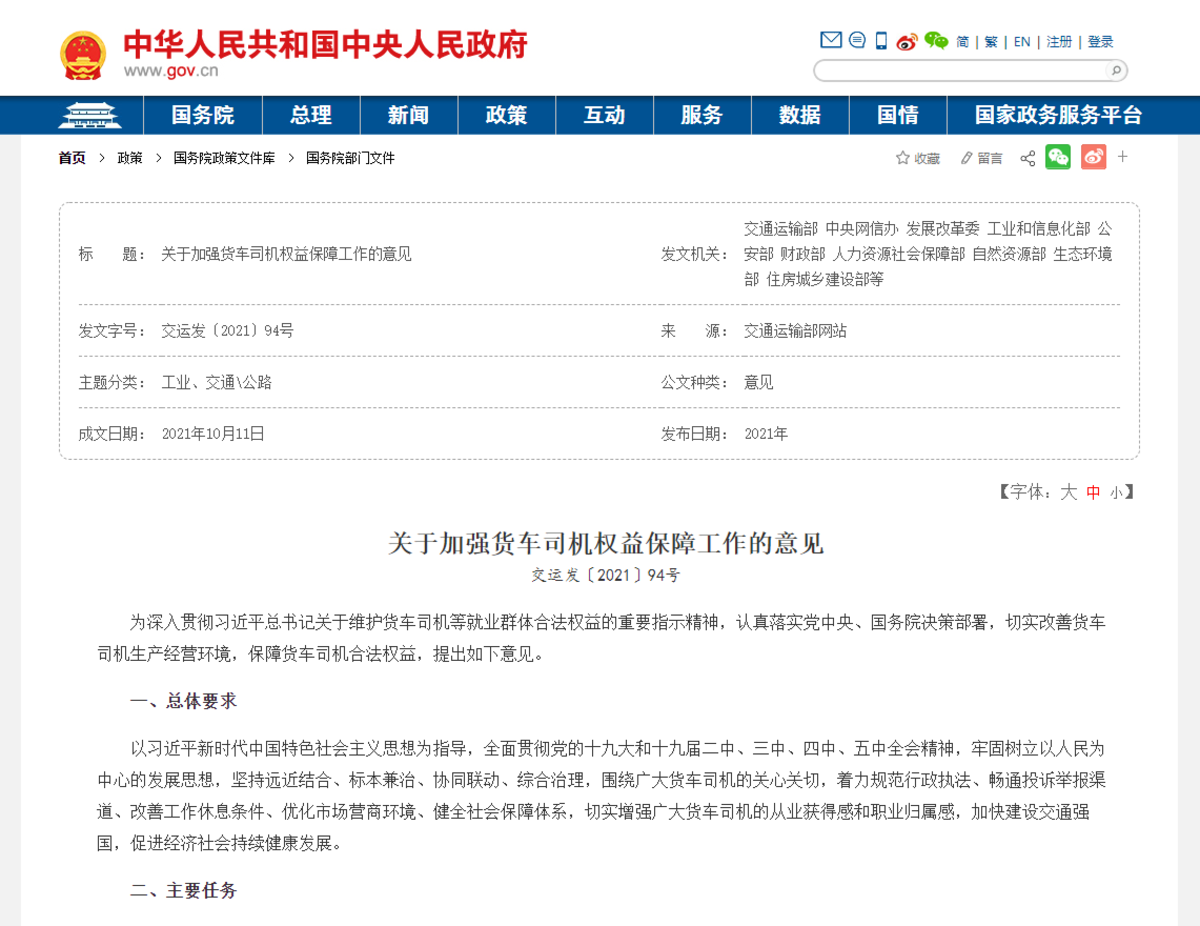Click the site title 中华人民共和国中央人民政府
The image size is (1200, 926).
click(325, 43)
